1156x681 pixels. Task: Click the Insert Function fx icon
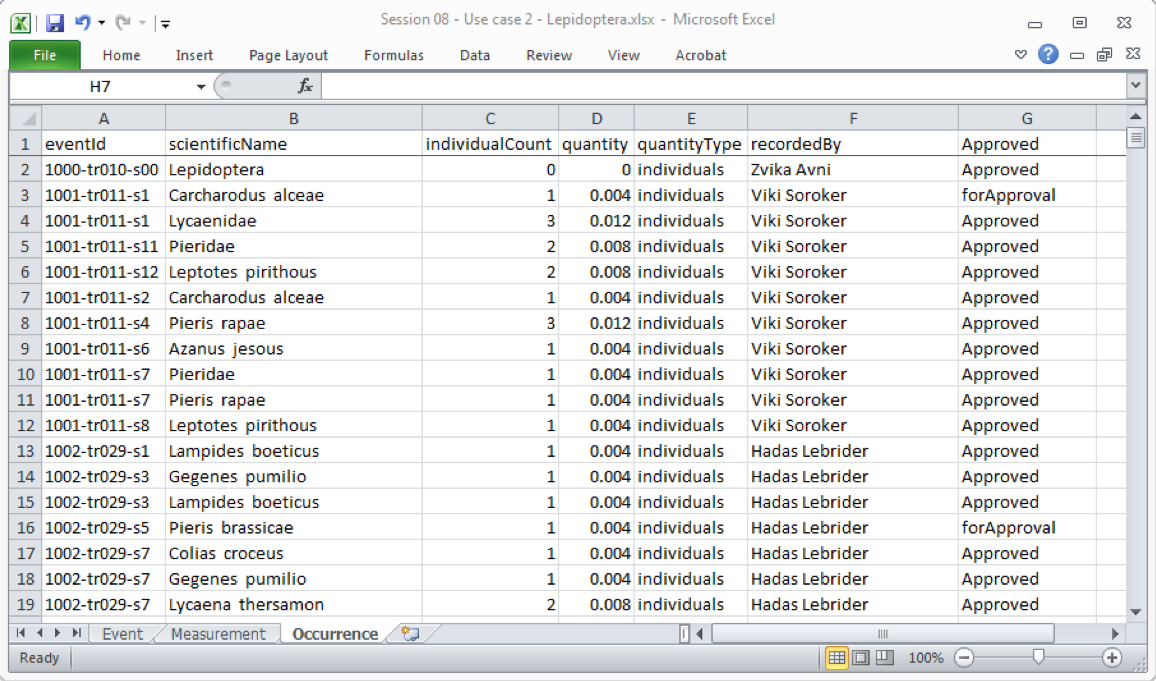(x=305, y=87)
